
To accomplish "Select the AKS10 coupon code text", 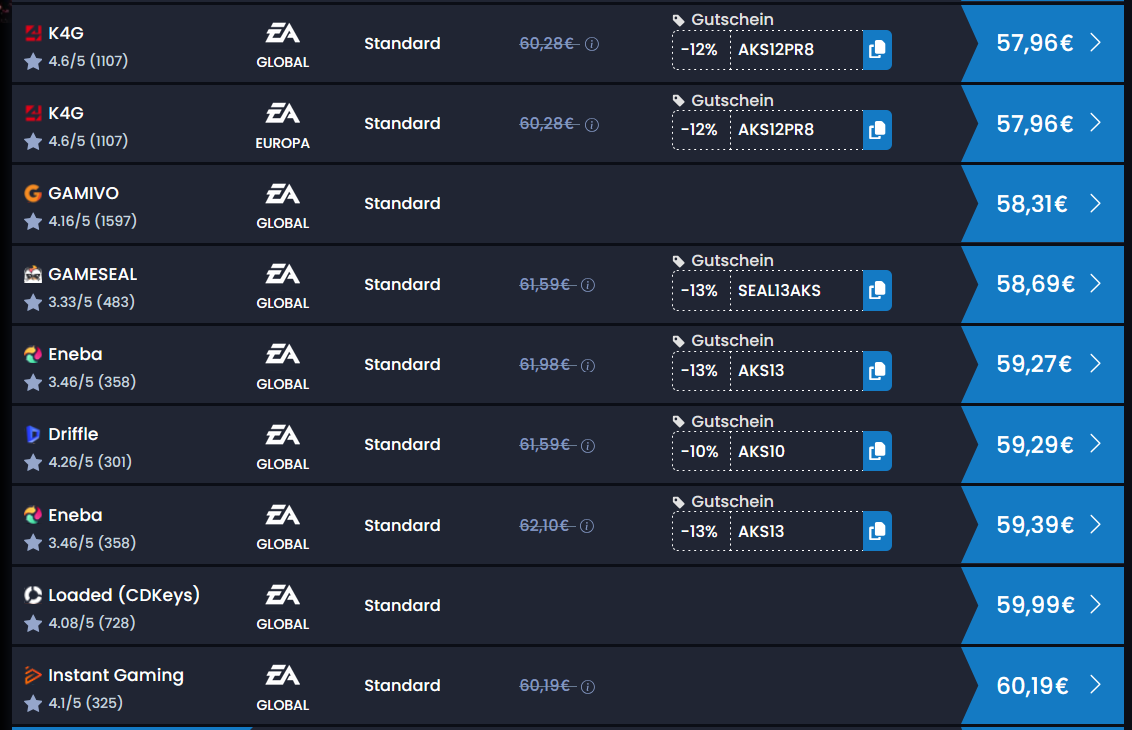I will (761, 451).
